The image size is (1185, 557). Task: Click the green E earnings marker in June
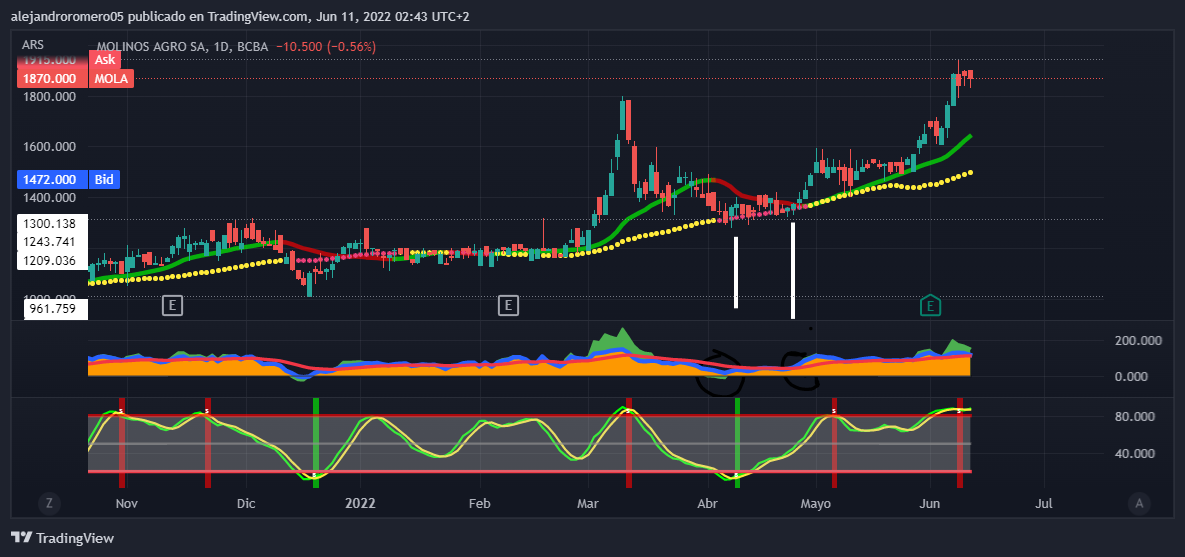tap(931, 305)
